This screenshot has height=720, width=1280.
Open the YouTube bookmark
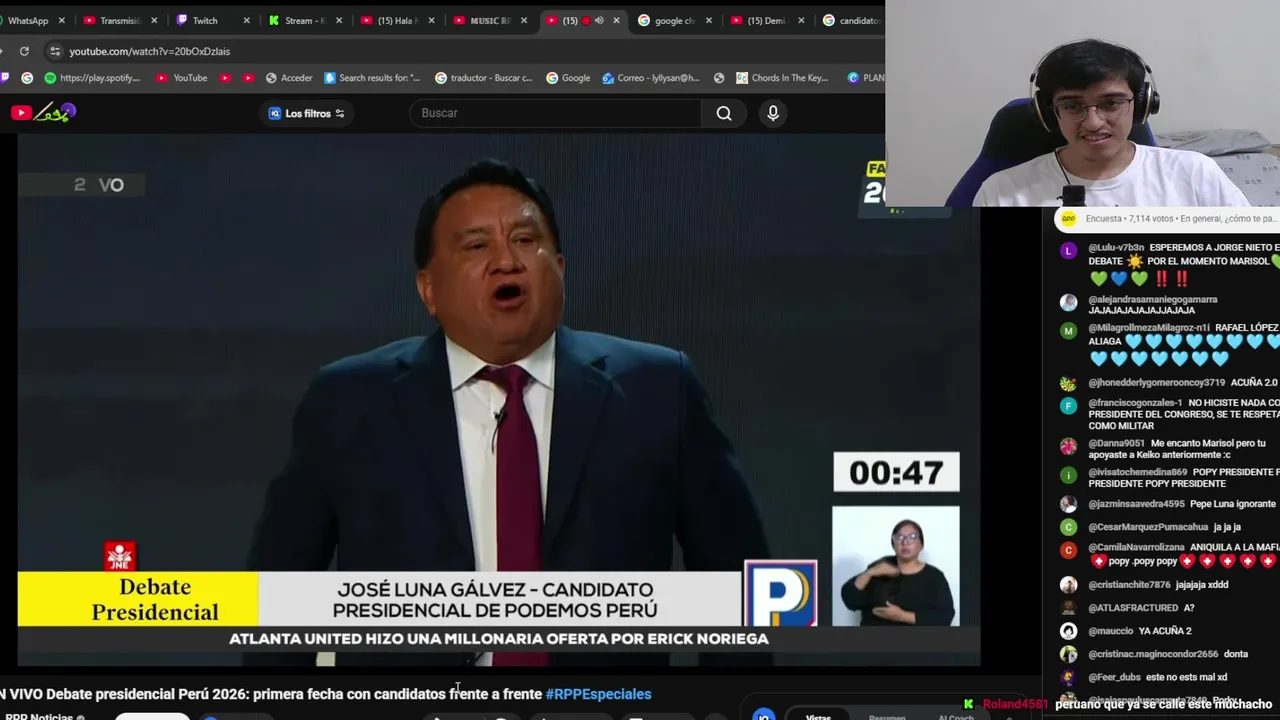click(182, 78)
